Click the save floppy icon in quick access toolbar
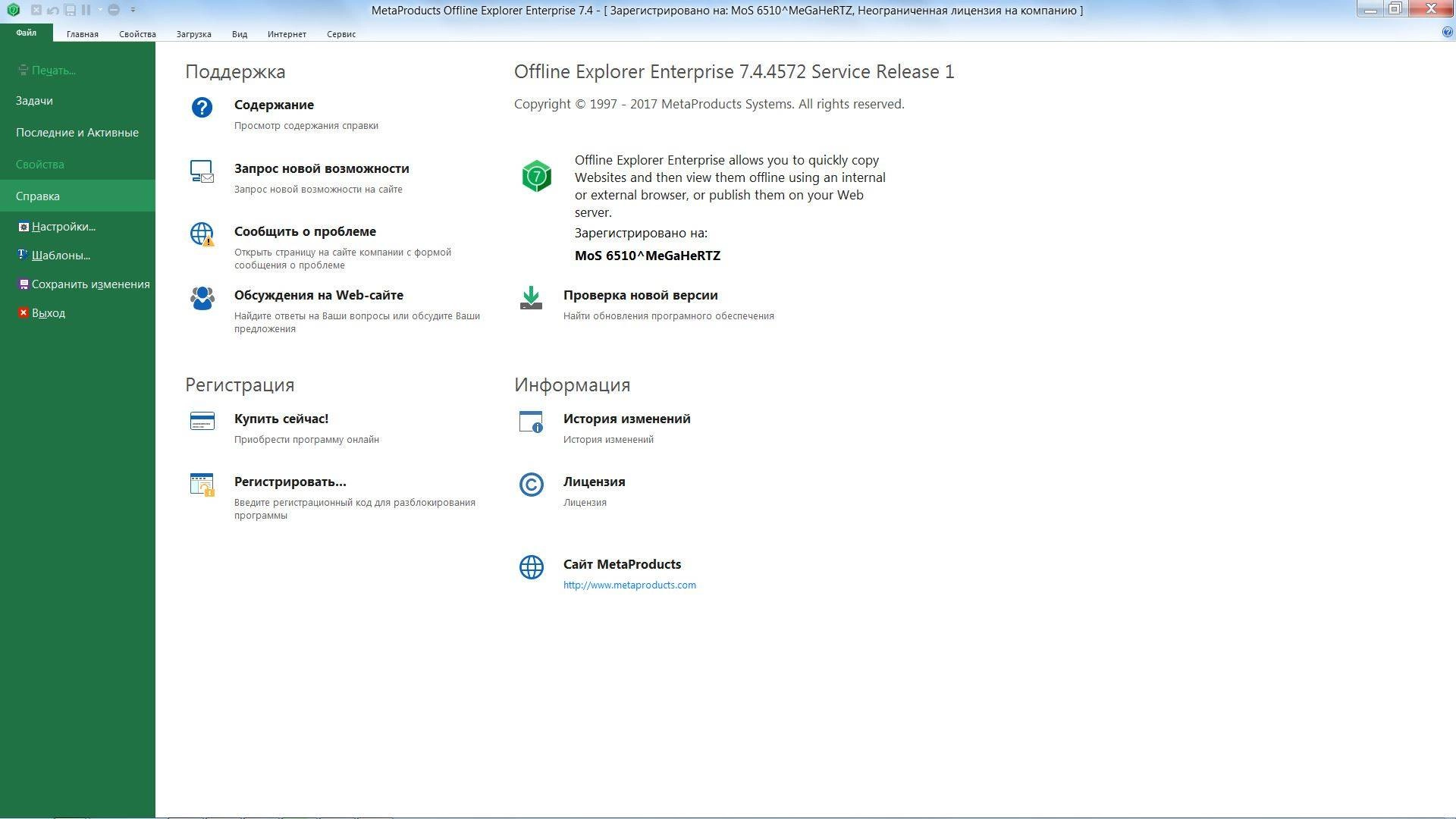 pyautogui.click(x=70, y=10)
